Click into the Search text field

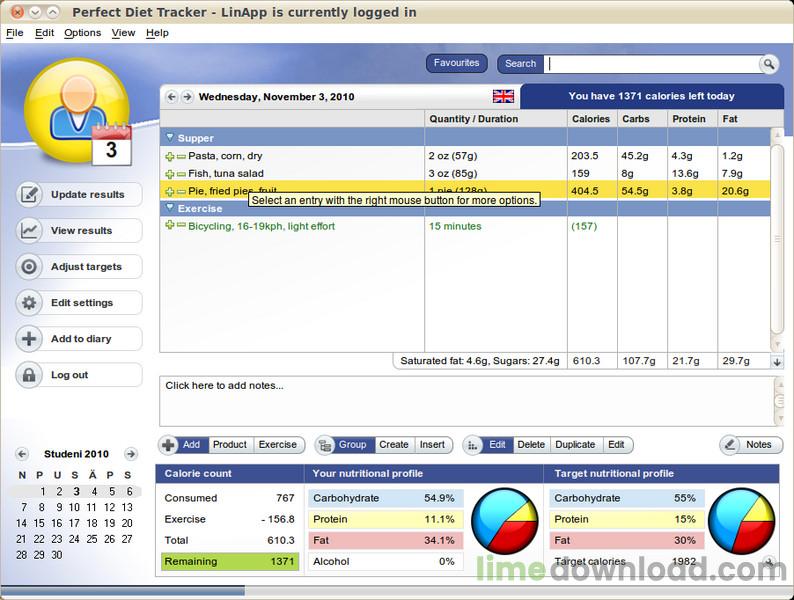tap(651, 64)
